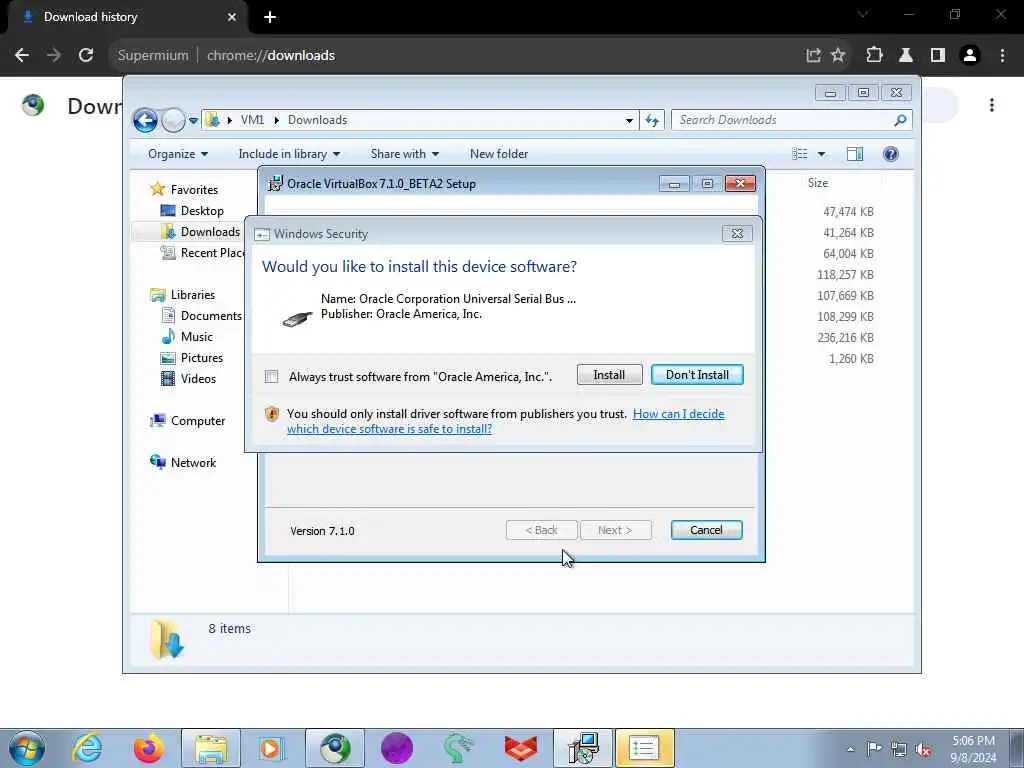Select Network in the navigation pane
The width and height of the screenshot is (1024, 768).
point(193,463)
